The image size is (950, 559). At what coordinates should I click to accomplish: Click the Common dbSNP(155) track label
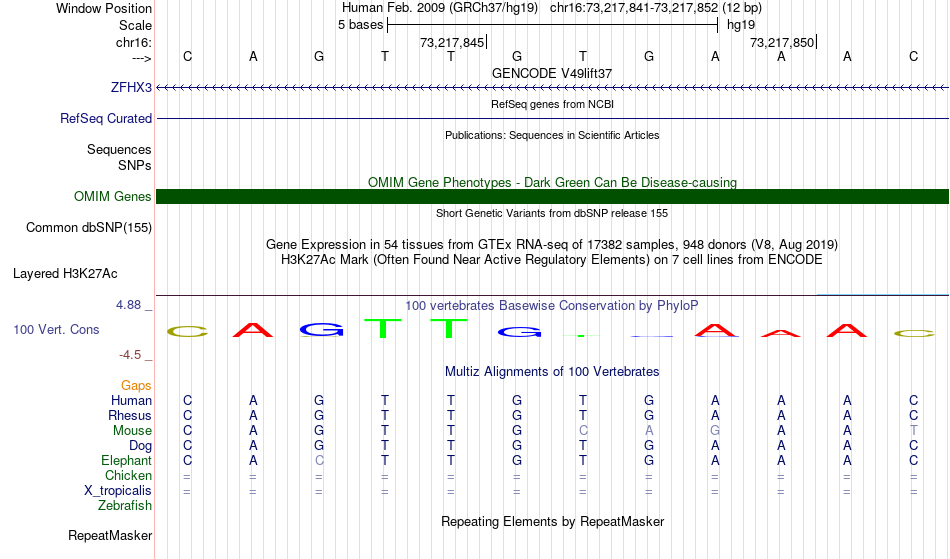pyautogui.click(x=88, y=227)
